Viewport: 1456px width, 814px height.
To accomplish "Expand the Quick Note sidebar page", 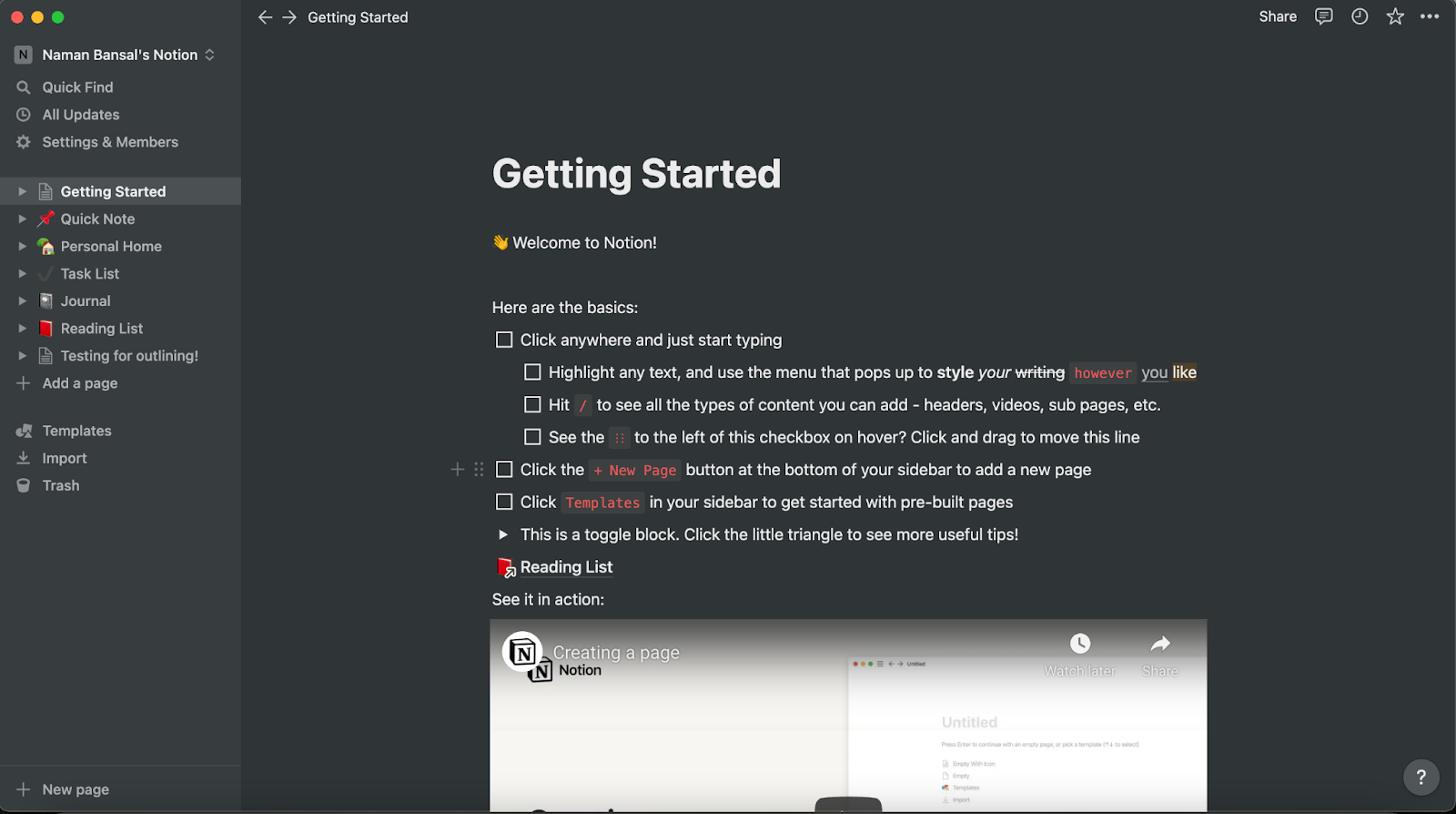I will click(22, 219).
